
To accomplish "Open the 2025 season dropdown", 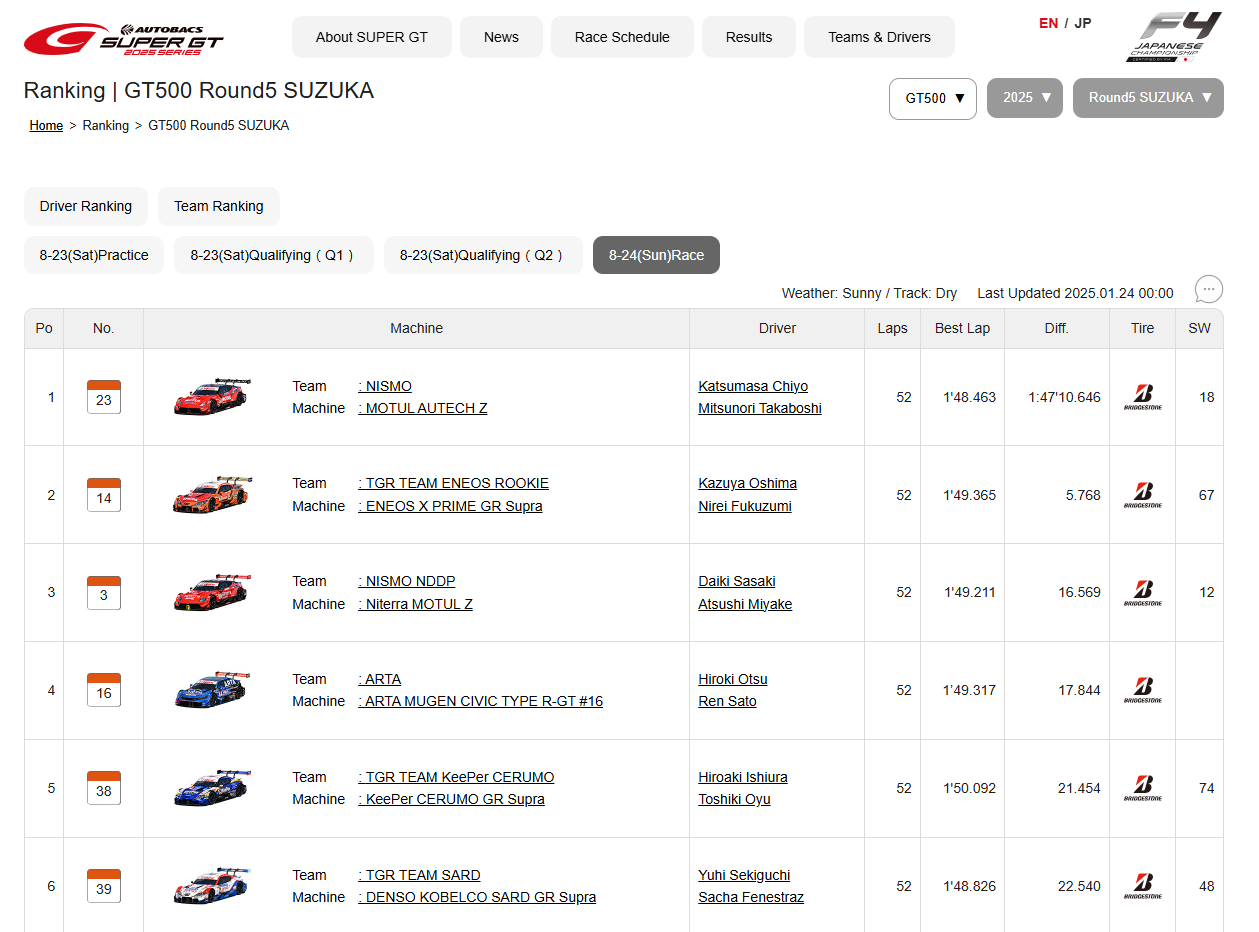I will pyautogui.click(x=1025, y=98).
